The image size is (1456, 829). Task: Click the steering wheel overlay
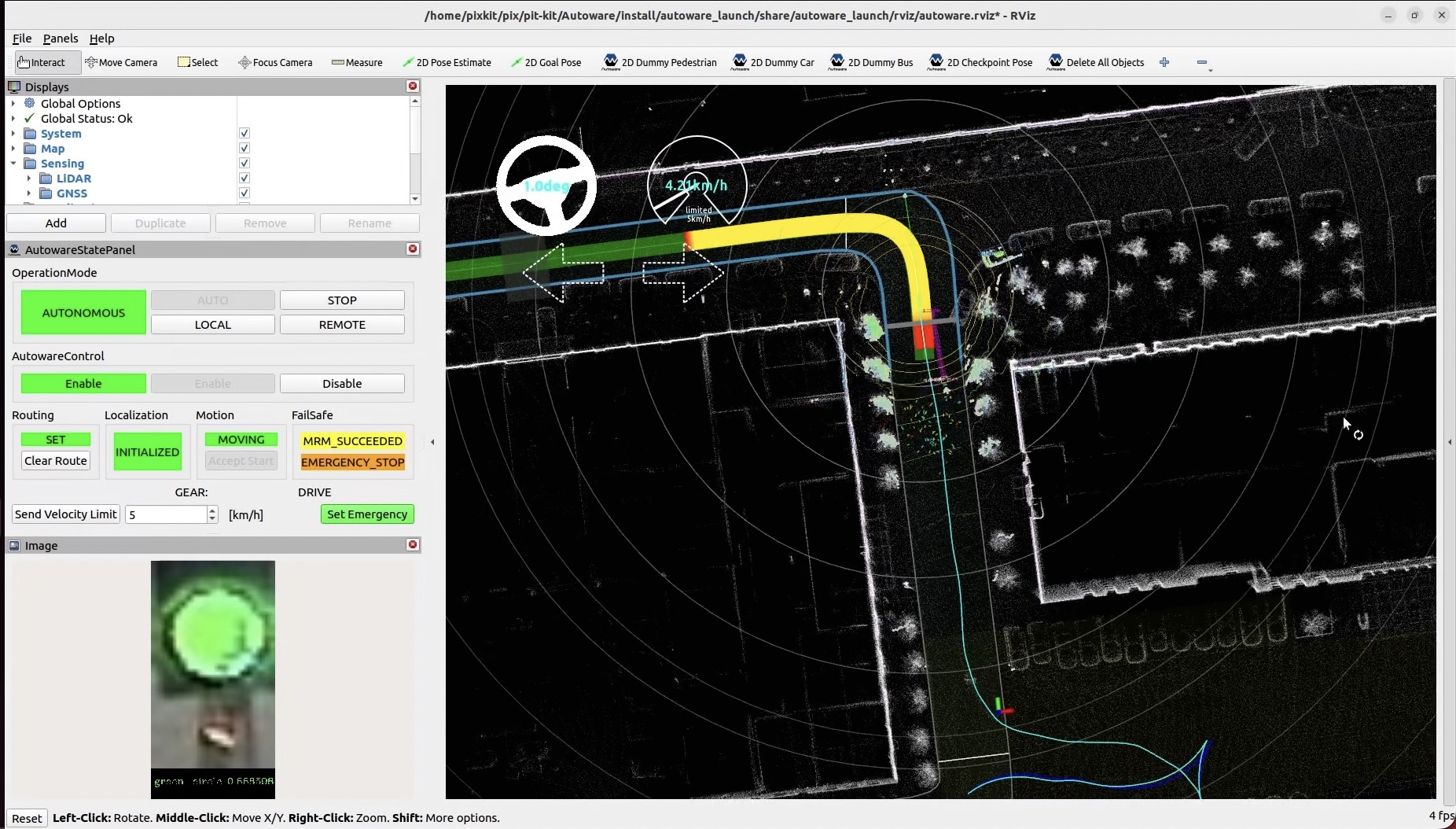click(546, 186)
